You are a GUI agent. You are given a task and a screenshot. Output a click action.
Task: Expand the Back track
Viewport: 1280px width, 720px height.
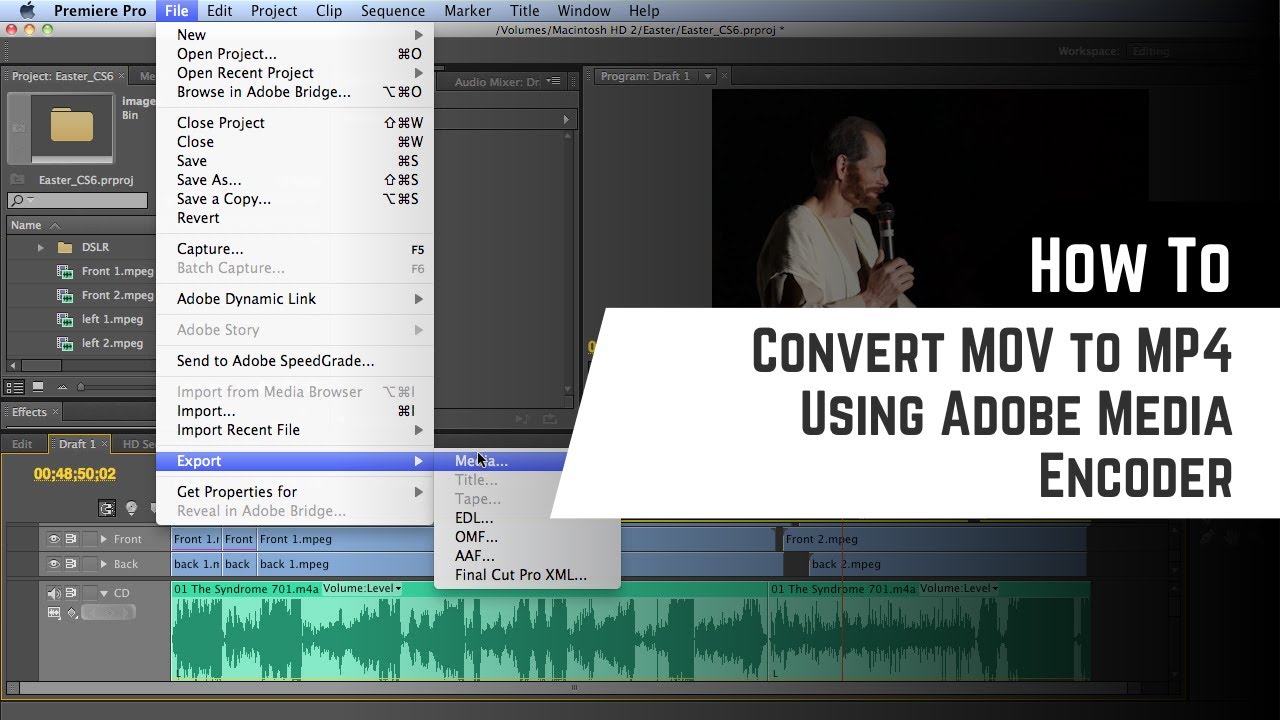pyautogui.click(x=103, y=564)
